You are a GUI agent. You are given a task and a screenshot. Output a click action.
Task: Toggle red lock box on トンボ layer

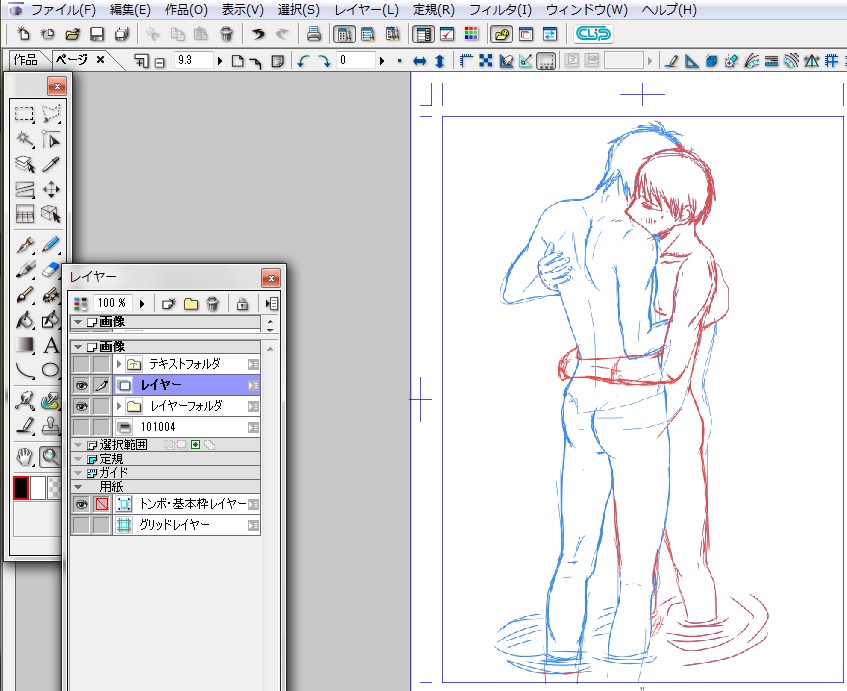point(102,504)
